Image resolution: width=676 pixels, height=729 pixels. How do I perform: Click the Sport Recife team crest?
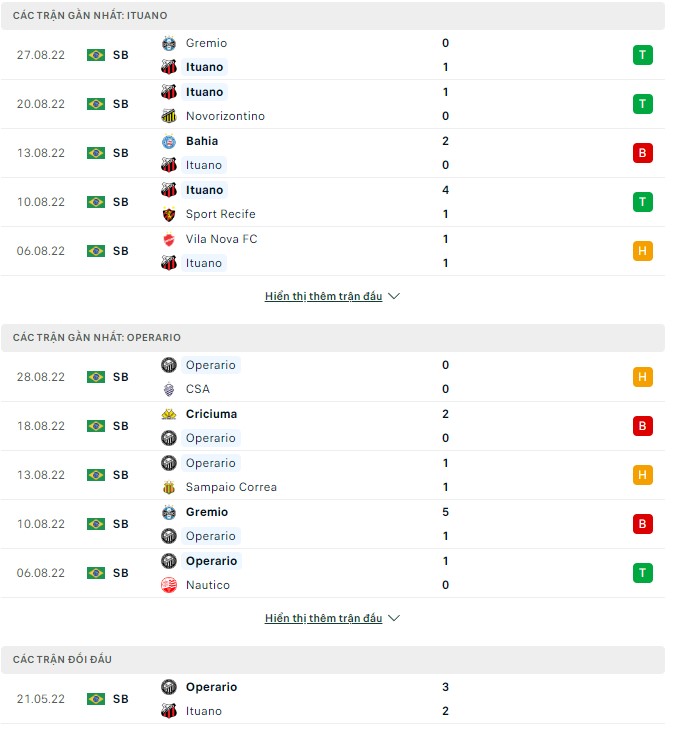click(x=168, y=214)
